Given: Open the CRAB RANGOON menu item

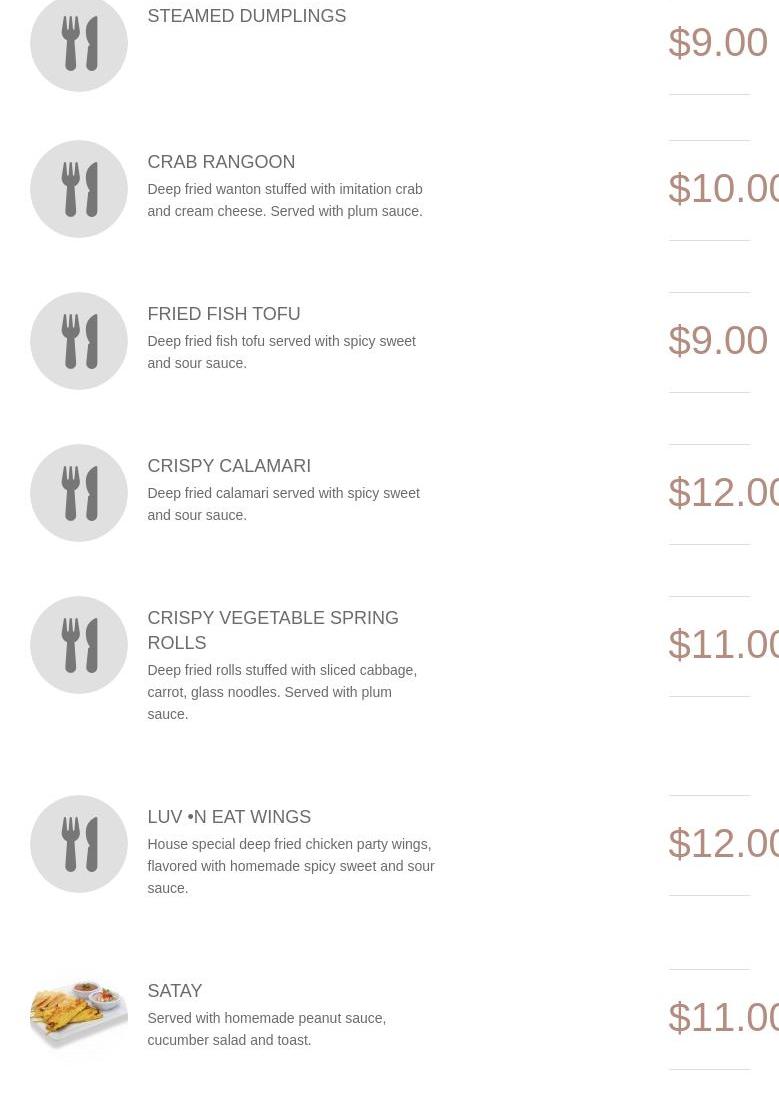Looking at the screenshot, I should (x=221, y=162).
